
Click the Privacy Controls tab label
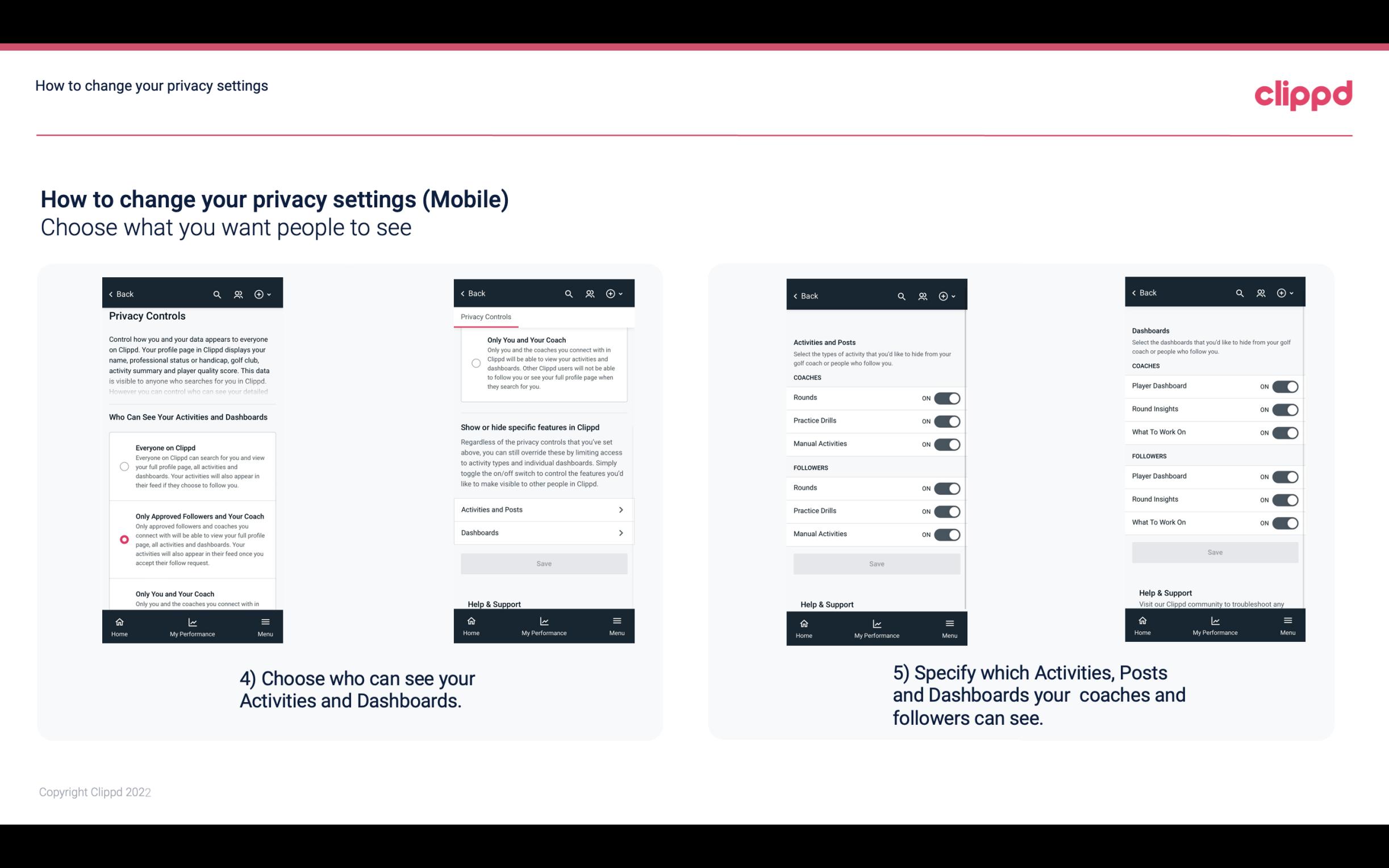(x=485, y=316)
